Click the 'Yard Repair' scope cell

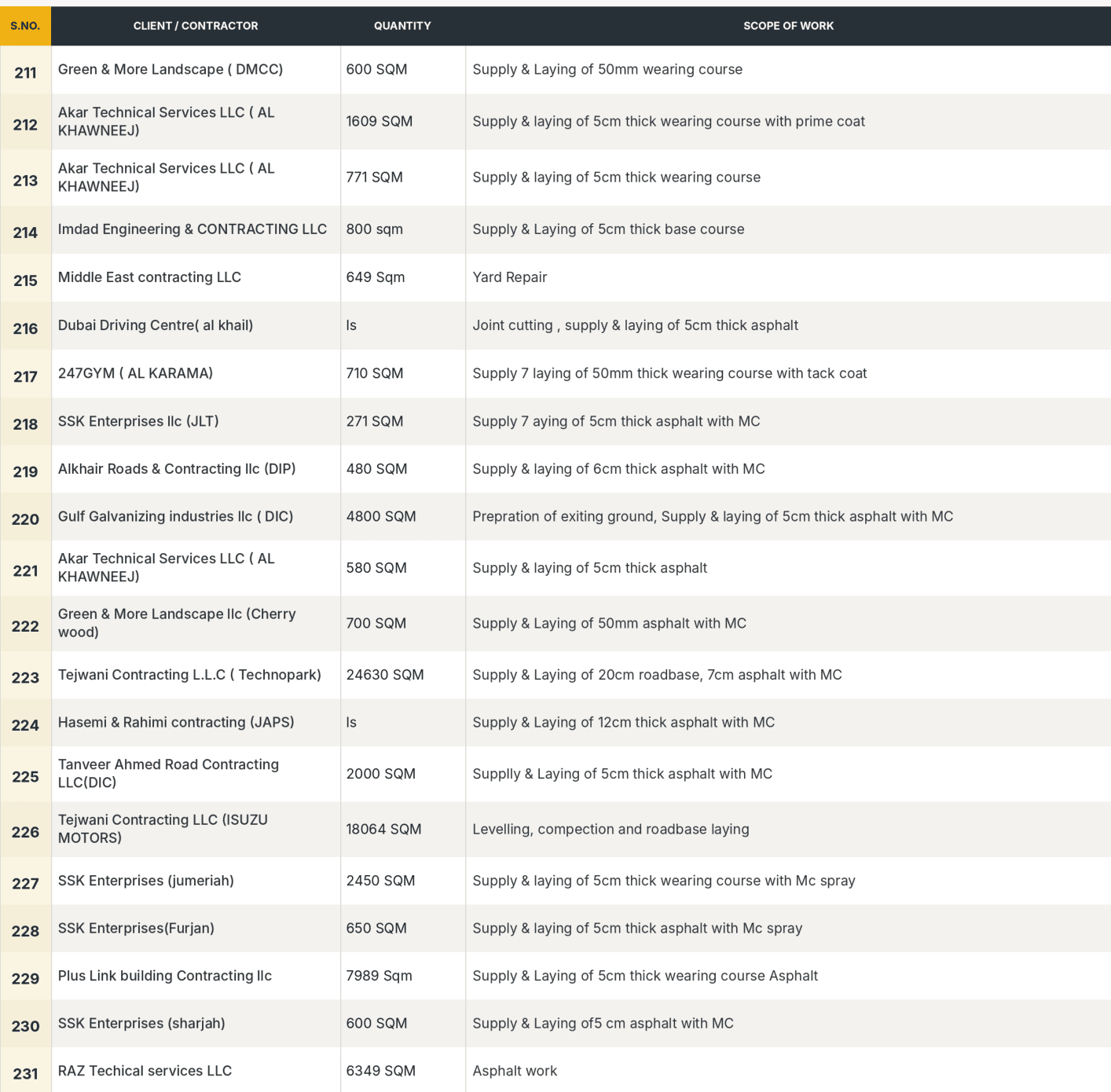(788, 277)
